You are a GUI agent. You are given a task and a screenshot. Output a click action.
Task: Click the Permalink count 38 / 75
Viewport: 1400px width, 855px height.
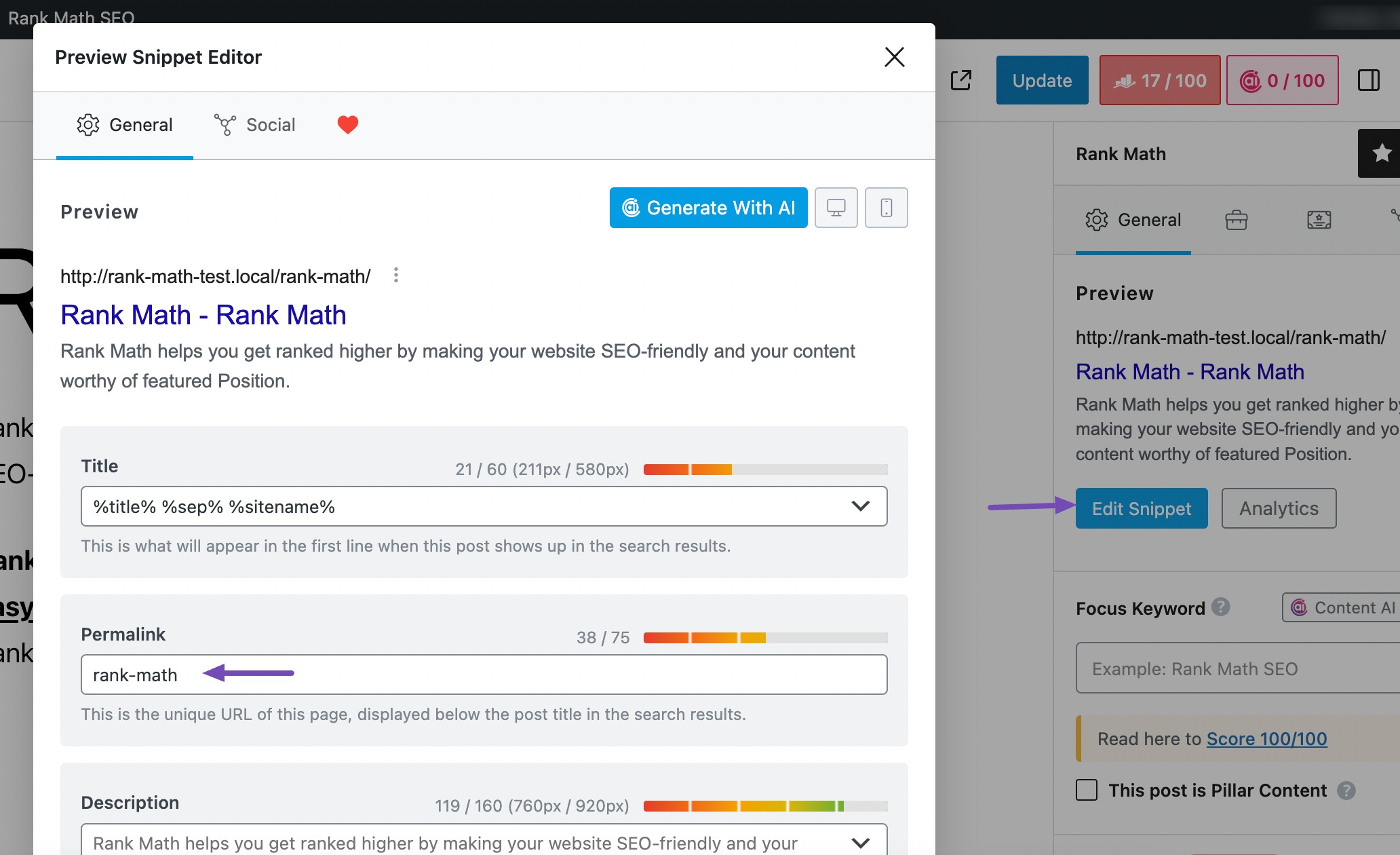coord(603,638)
